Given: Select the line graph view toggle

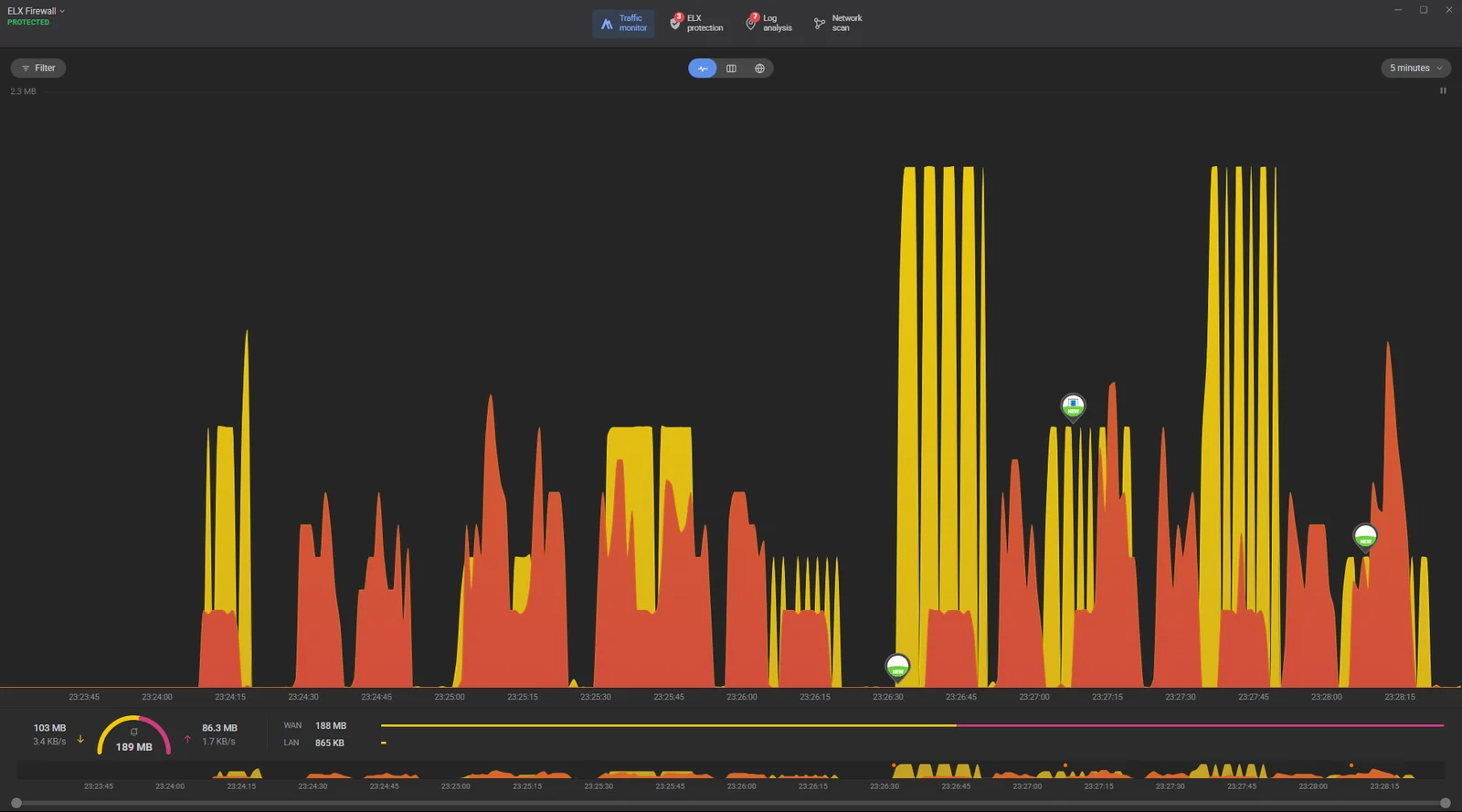Looking at the screenshot, I should tap(703, 69).
